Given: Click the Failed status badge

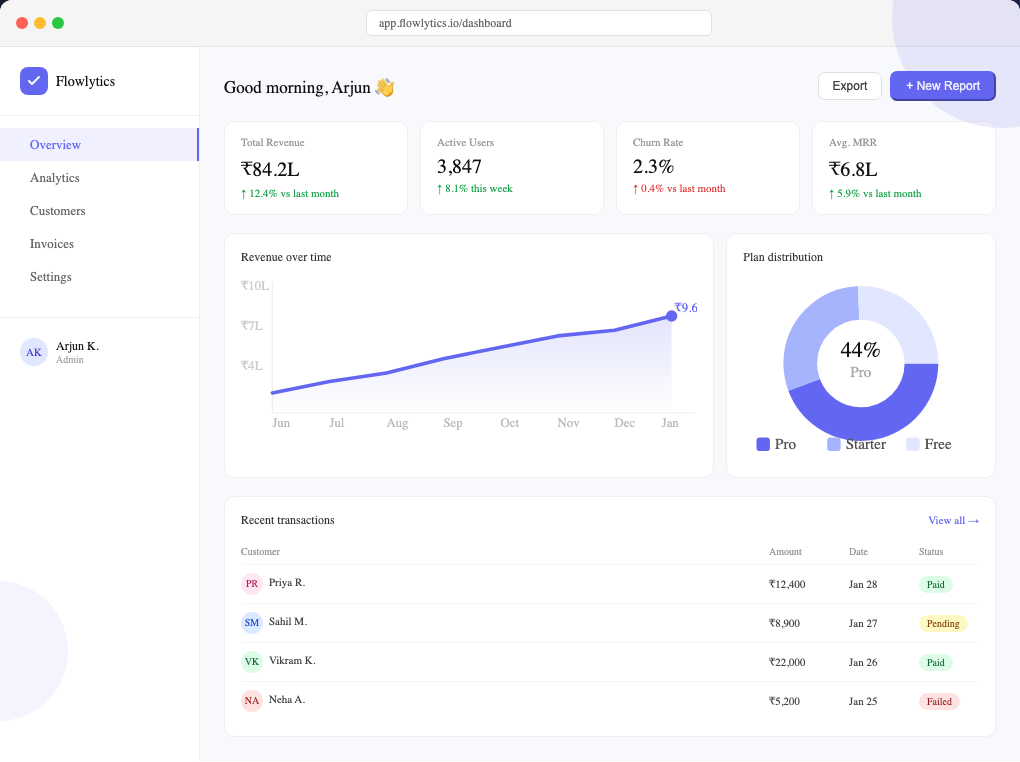Looking at the screenshot, I should pos(939,701).
